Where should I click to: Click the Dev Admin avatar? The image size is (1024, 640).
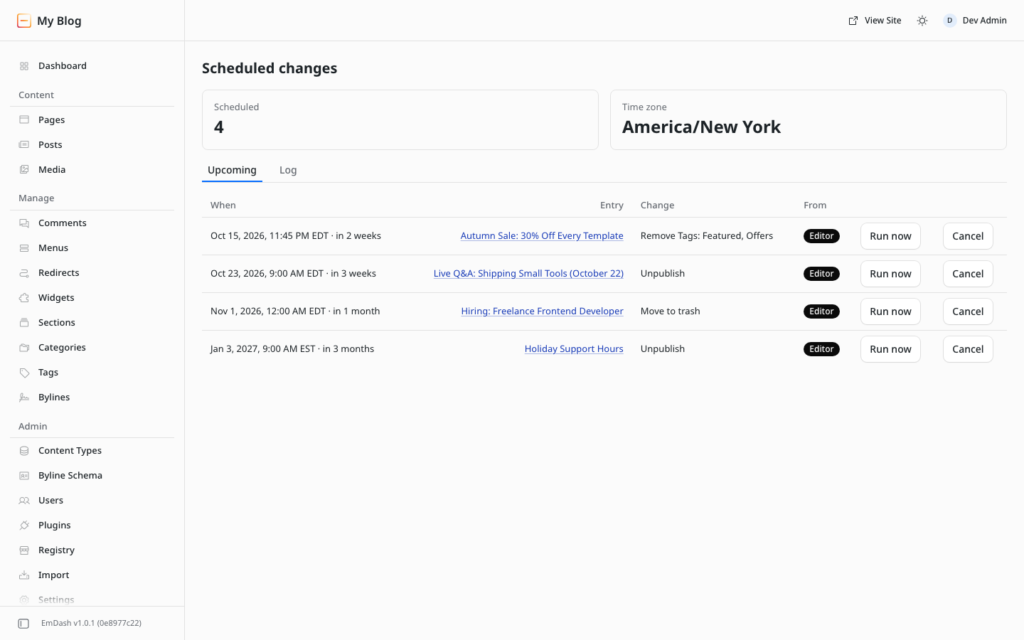tap(950, 21)
